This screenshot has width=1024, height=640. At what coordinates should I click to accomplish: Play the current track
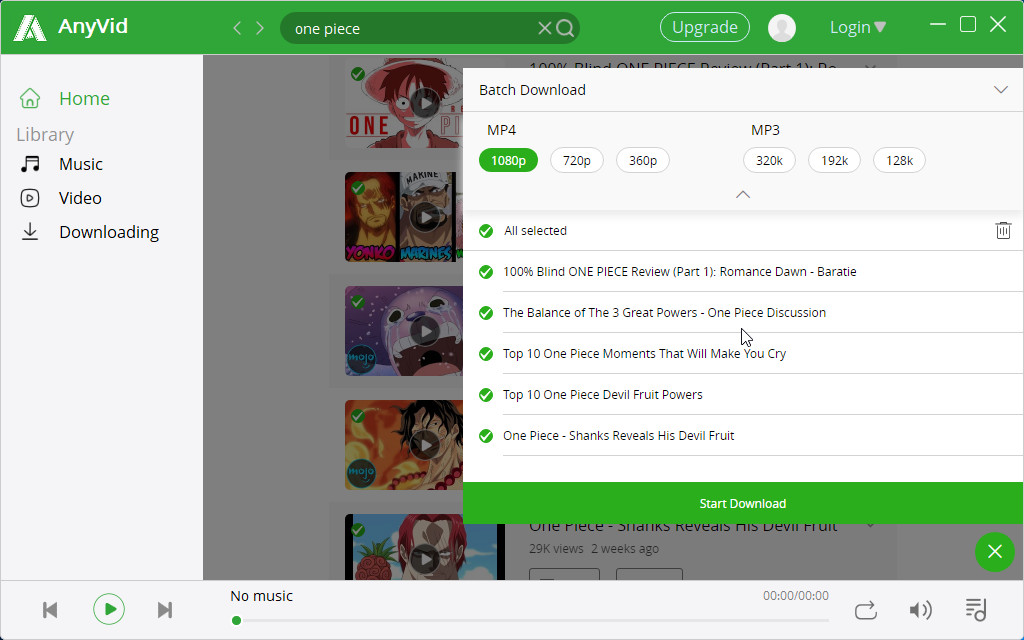coord(109,609)
